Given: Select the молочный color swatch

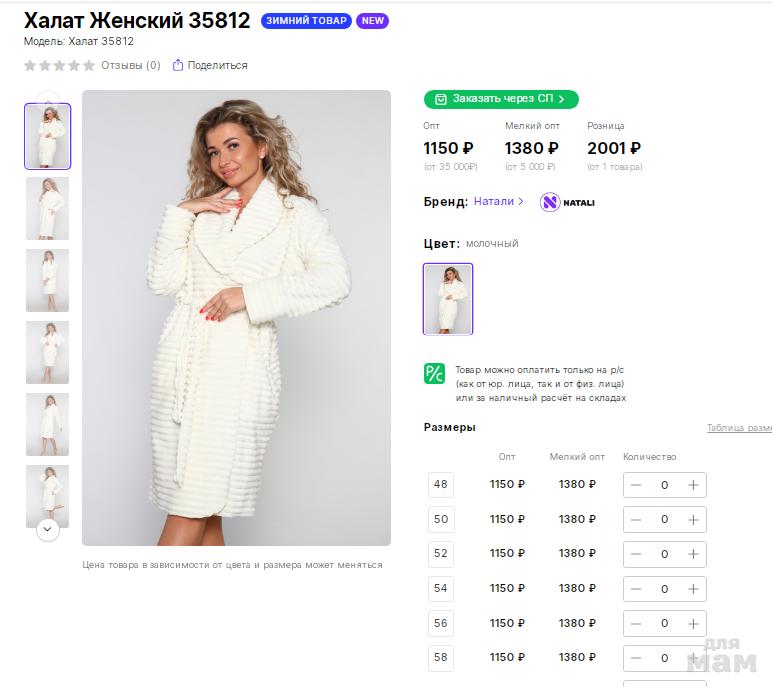Looking at the screenshot, I should pyautogui.click(x=448, y=299).
